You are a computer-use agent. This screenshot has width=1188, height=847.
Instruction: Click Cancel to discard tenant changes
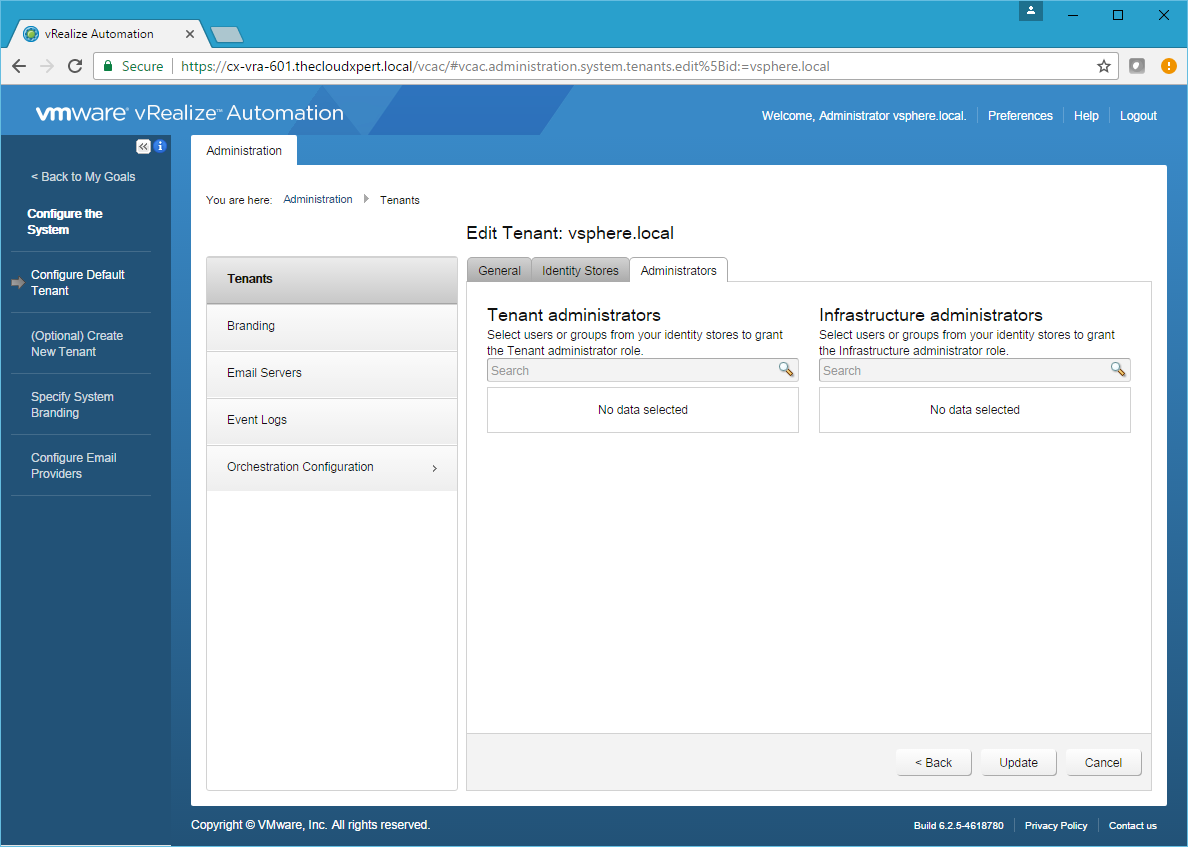click(1103, 762)
